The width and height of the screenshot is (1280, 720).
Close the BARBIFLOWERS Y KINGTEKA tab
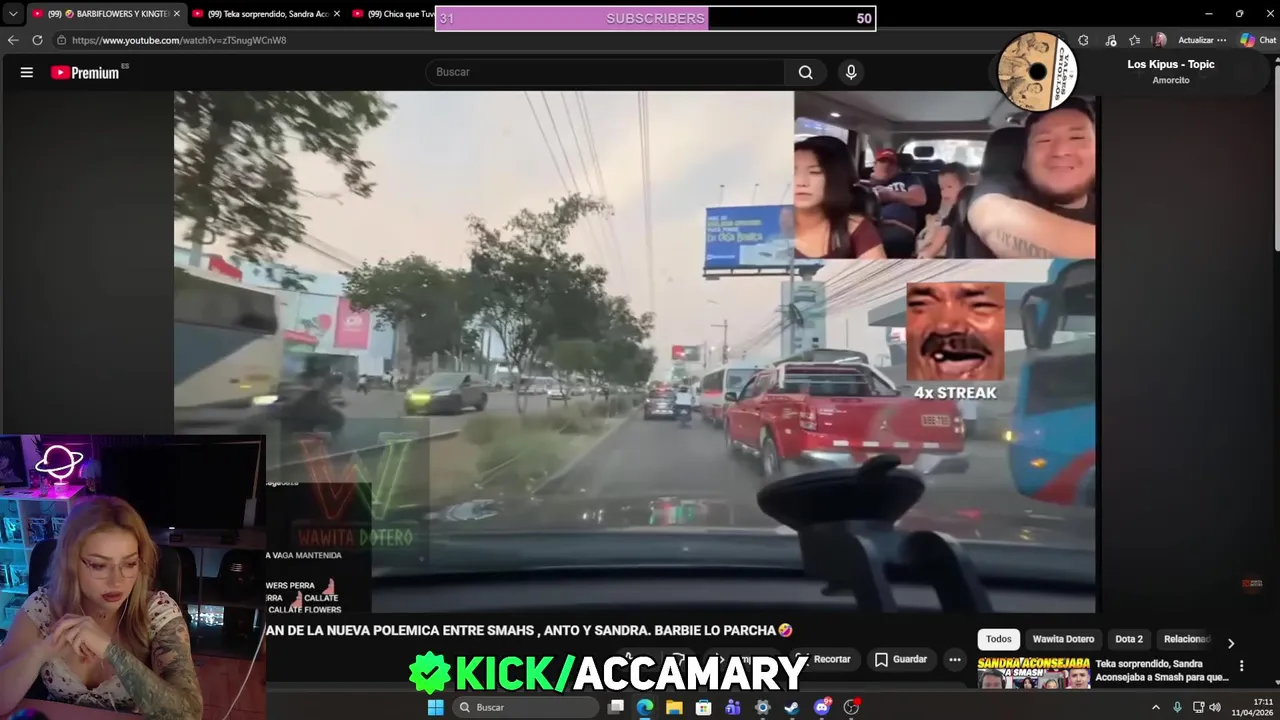tap(176, 14)
